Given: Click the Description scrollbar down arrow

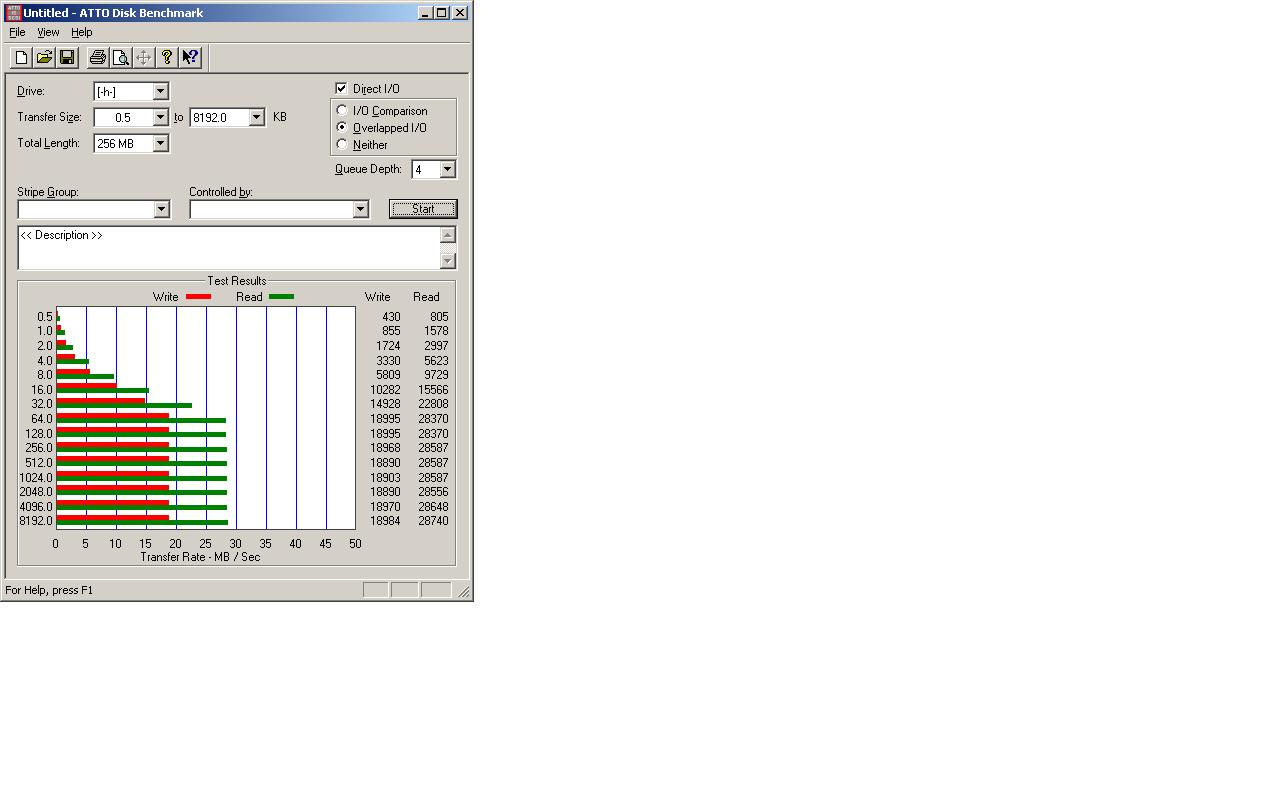Looking at the screenshot, I should [x=448, y=261].
